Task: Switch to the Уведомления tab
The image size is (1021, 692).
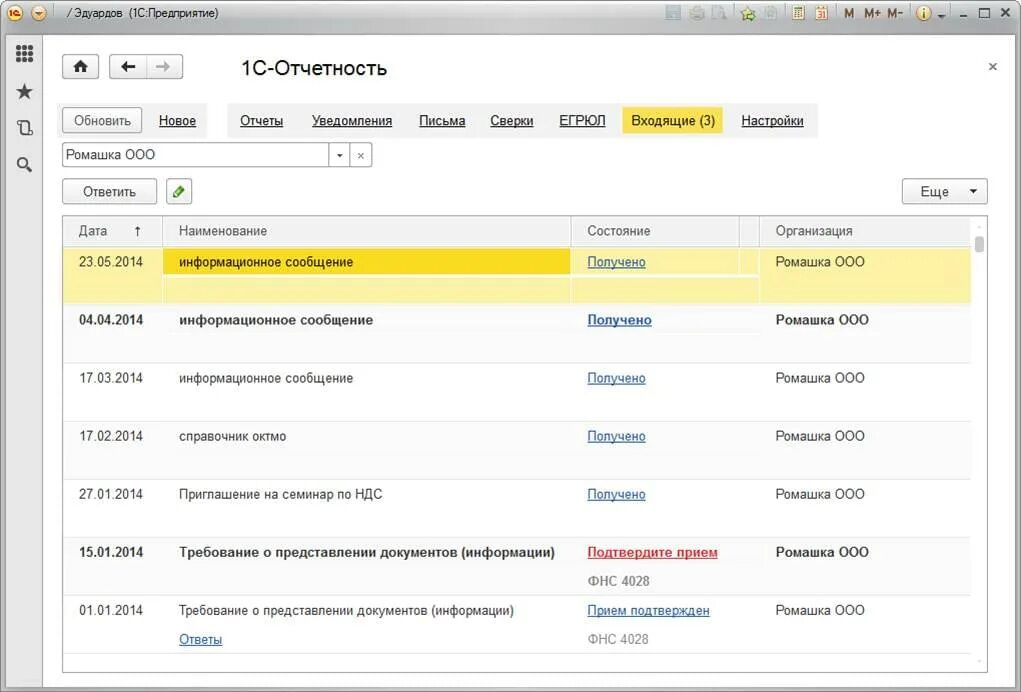Action: click(x=352, y=120)
